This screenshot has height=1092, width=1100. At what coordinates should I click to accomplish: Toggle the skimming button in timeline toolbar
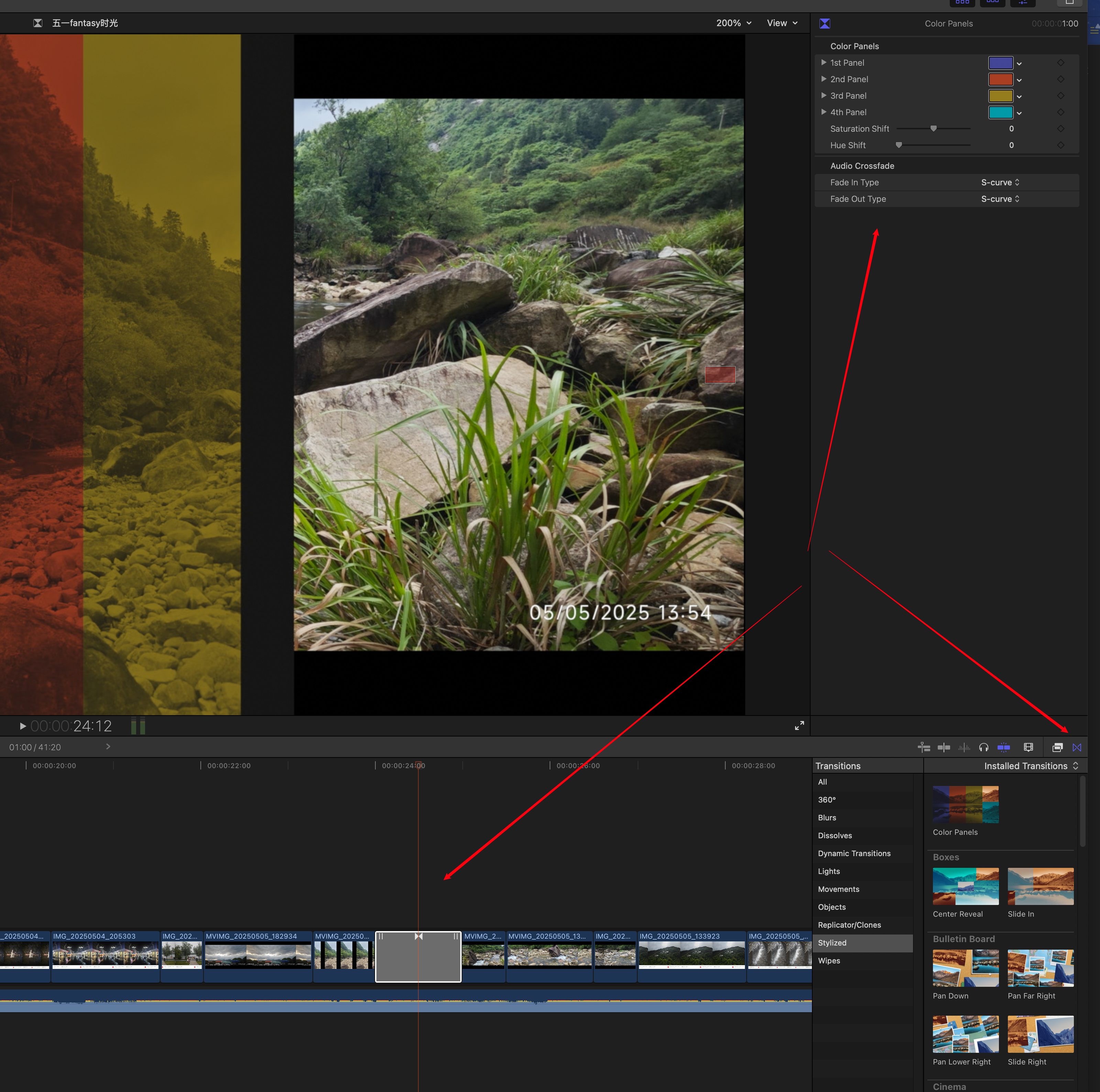944,747
